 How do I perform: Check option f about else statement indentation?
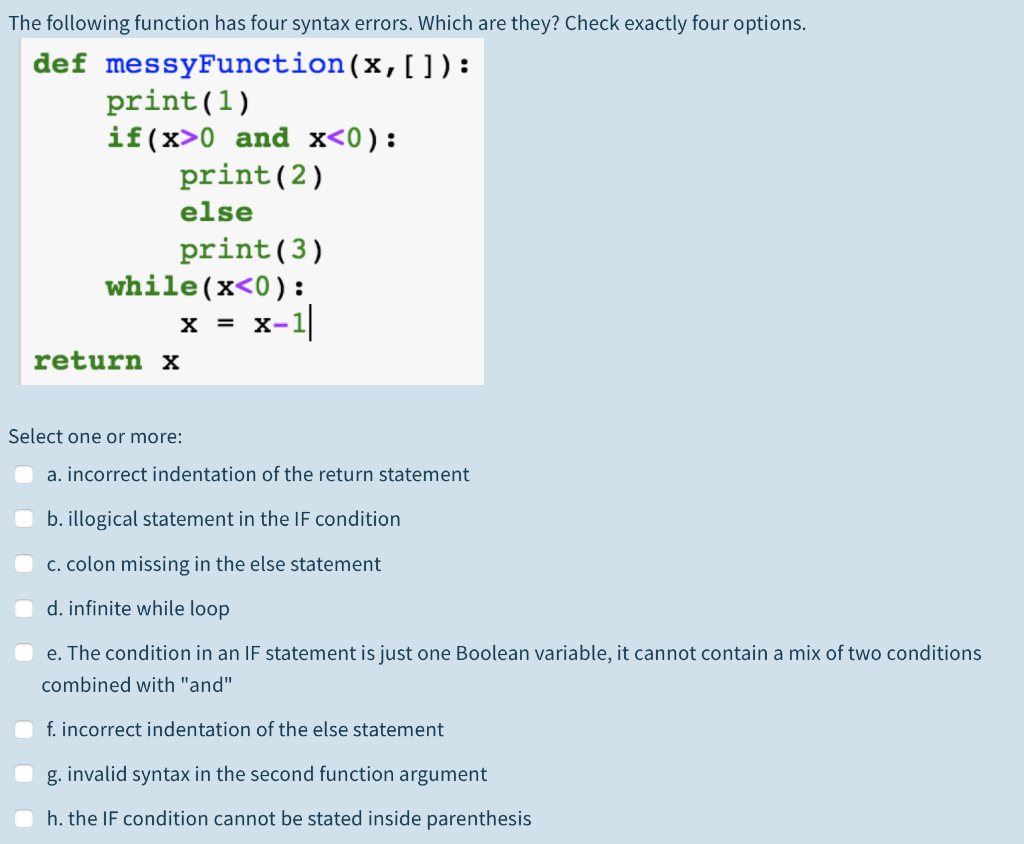click(24, 729)
